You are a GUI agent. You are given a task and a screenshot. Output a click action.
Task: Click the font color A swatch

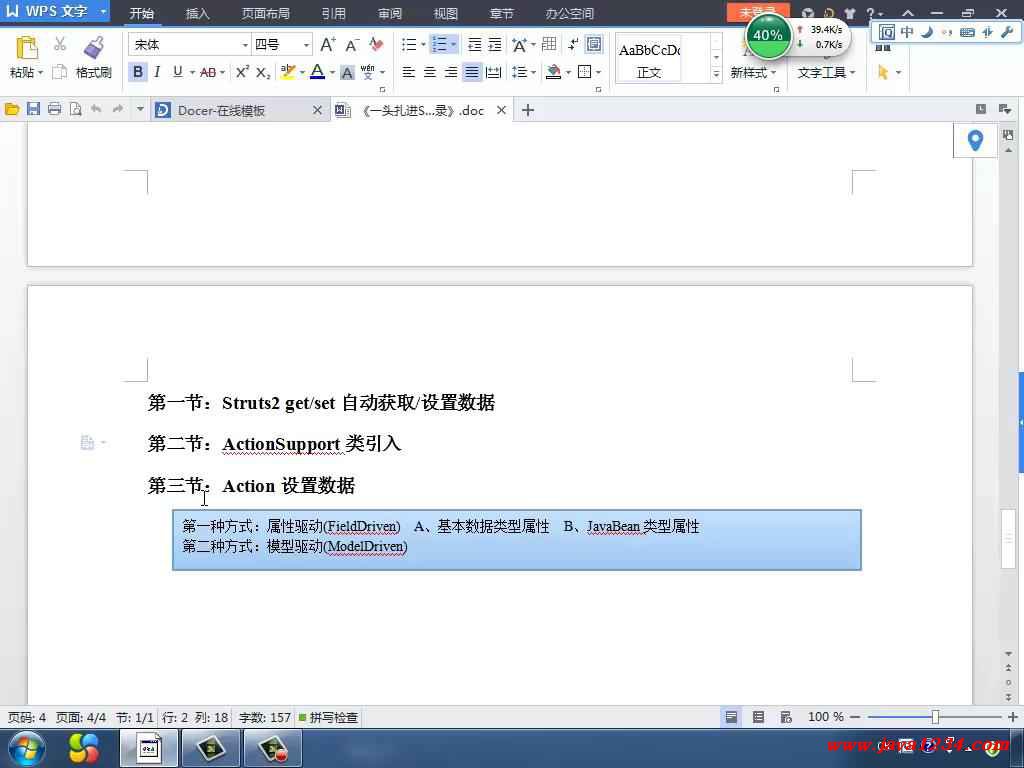click(x=317, y=72)
